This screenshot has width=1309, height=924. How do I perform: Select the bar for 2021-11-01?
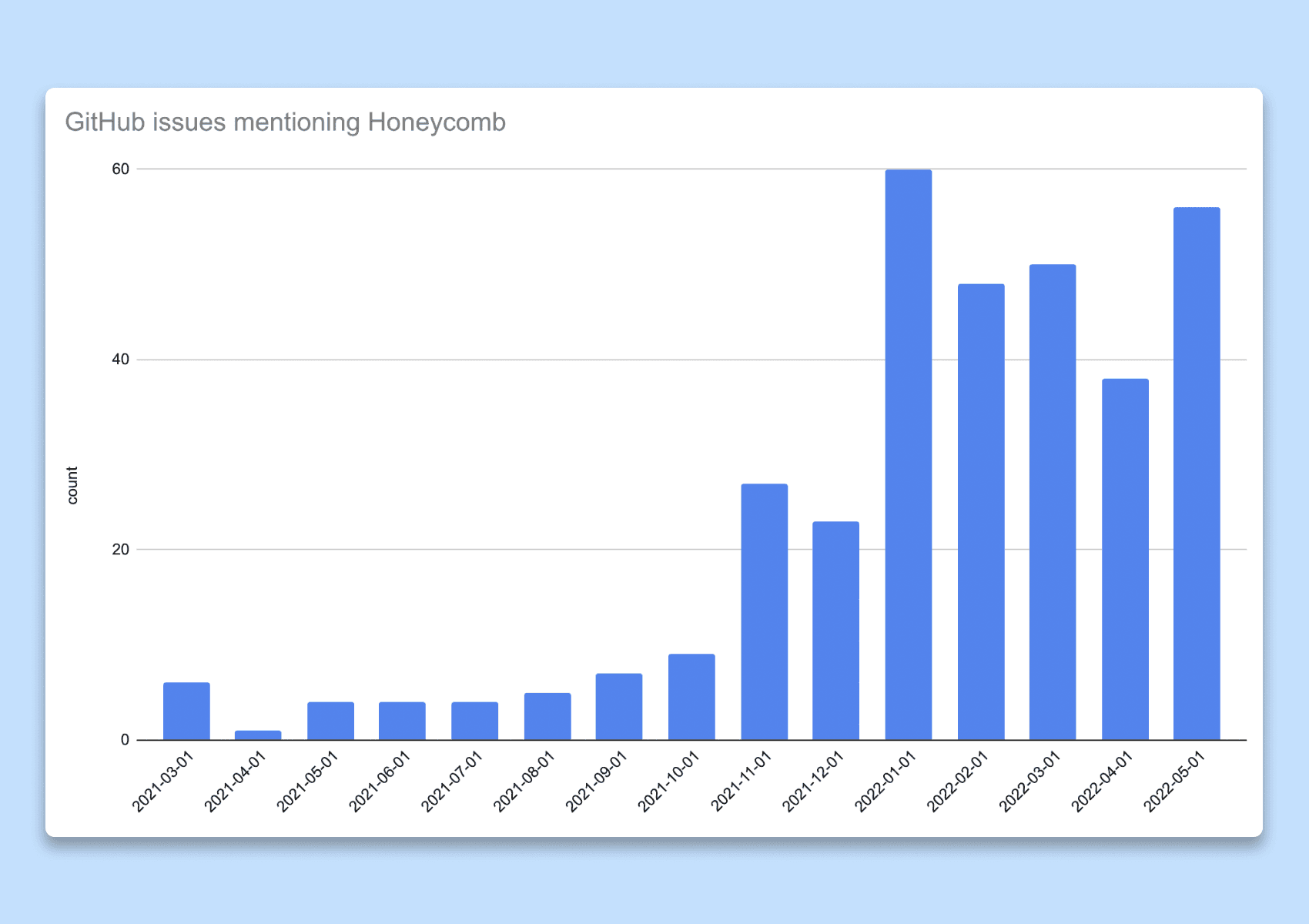point(764,611)
